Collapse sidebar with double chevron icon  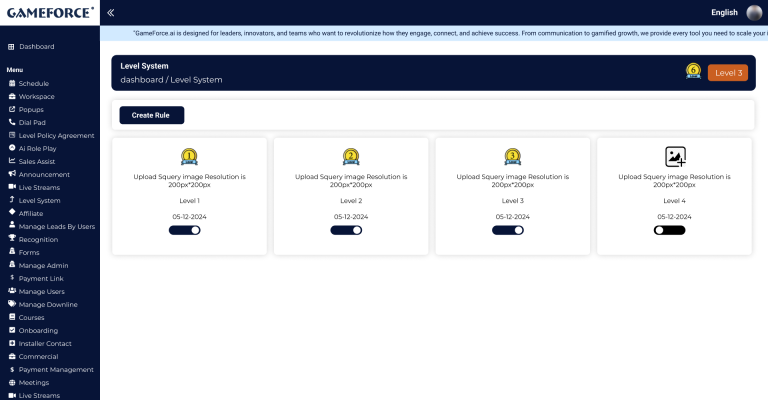pyautogui.click(x=110, y=12)
